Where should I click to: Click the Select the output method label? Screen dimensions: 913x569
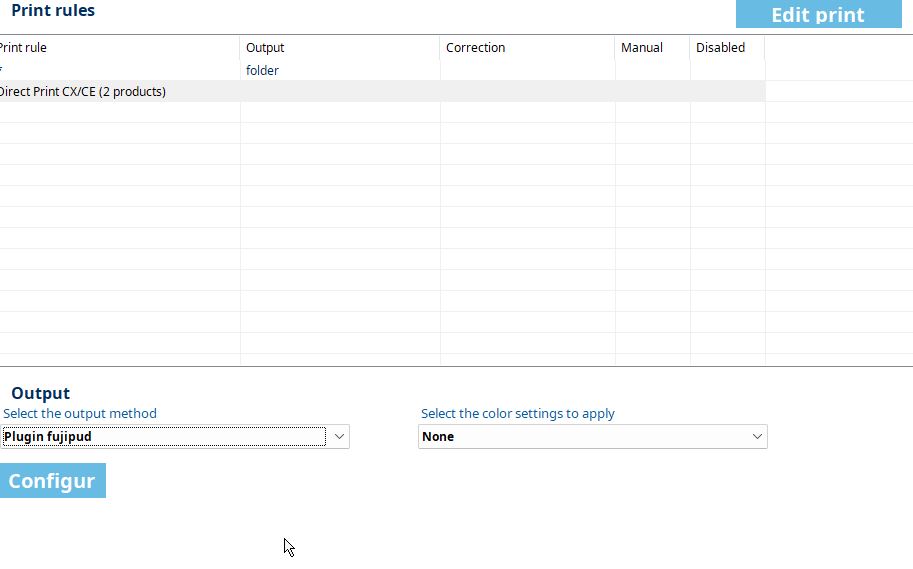(x=80, y=414)
